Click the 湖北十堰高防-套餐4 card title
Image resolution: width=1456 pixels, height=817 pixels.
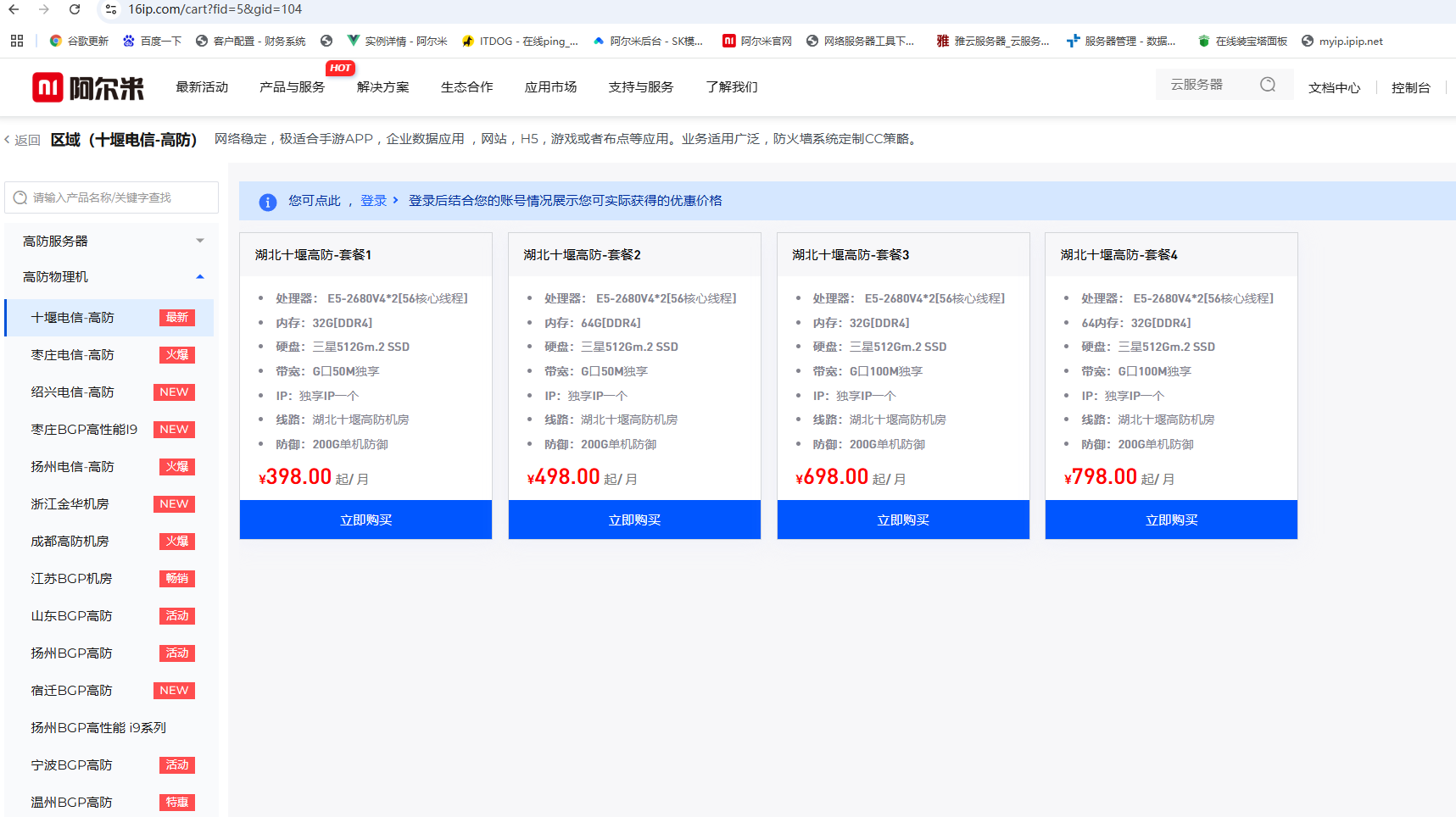[x=1118, y=255]
